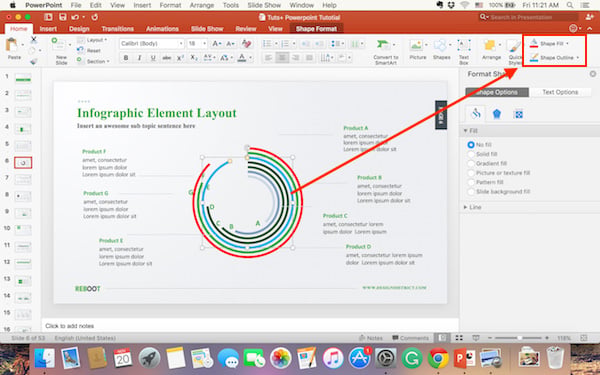Viewport: 600px width, 375px height.
Task: Click the Undo arrow icon
Action: pyautogui.click(x=75, y=17)
